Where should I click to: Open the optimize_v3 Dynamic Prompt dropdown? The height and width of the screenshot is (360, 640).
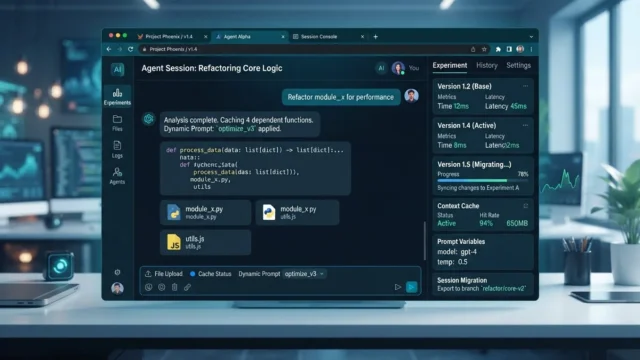point(304,274)
